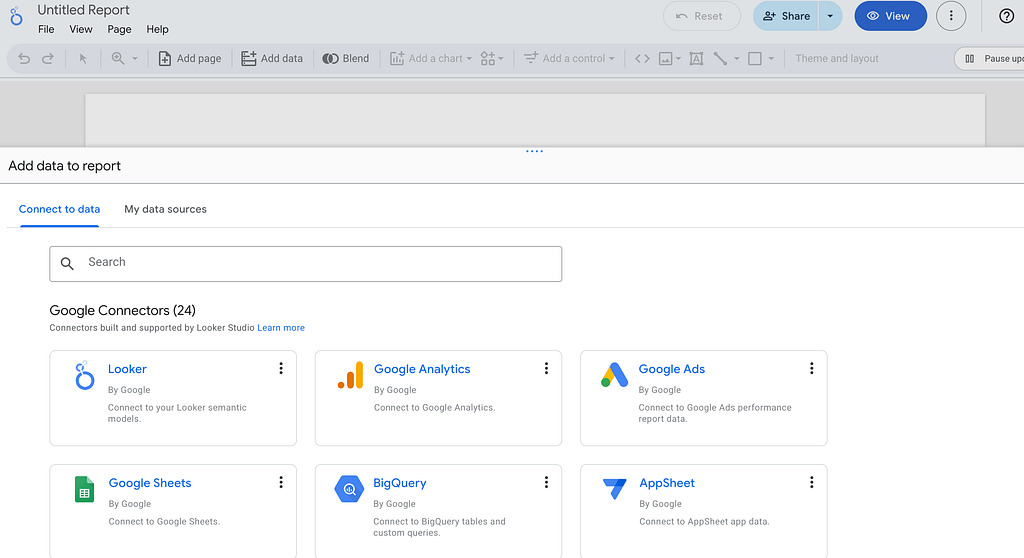Select the BigQuery connector icon

349,489
